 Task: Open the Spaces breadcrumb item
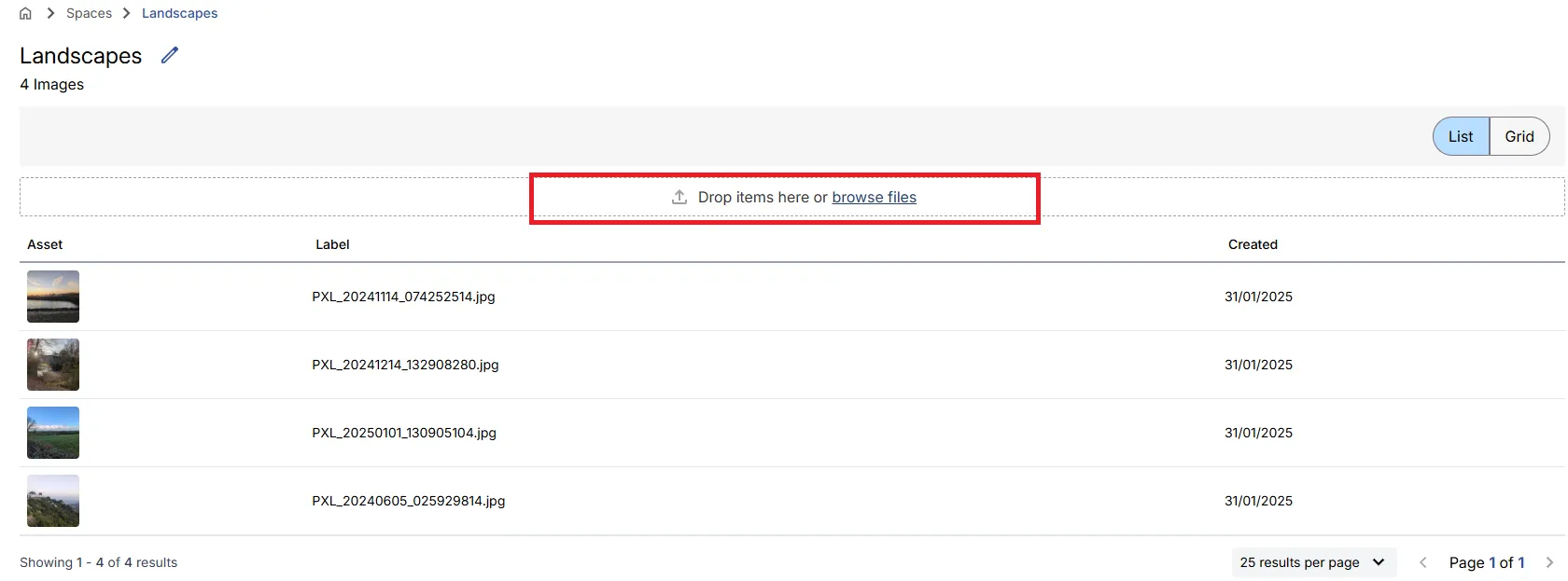(x=89, y=13)
